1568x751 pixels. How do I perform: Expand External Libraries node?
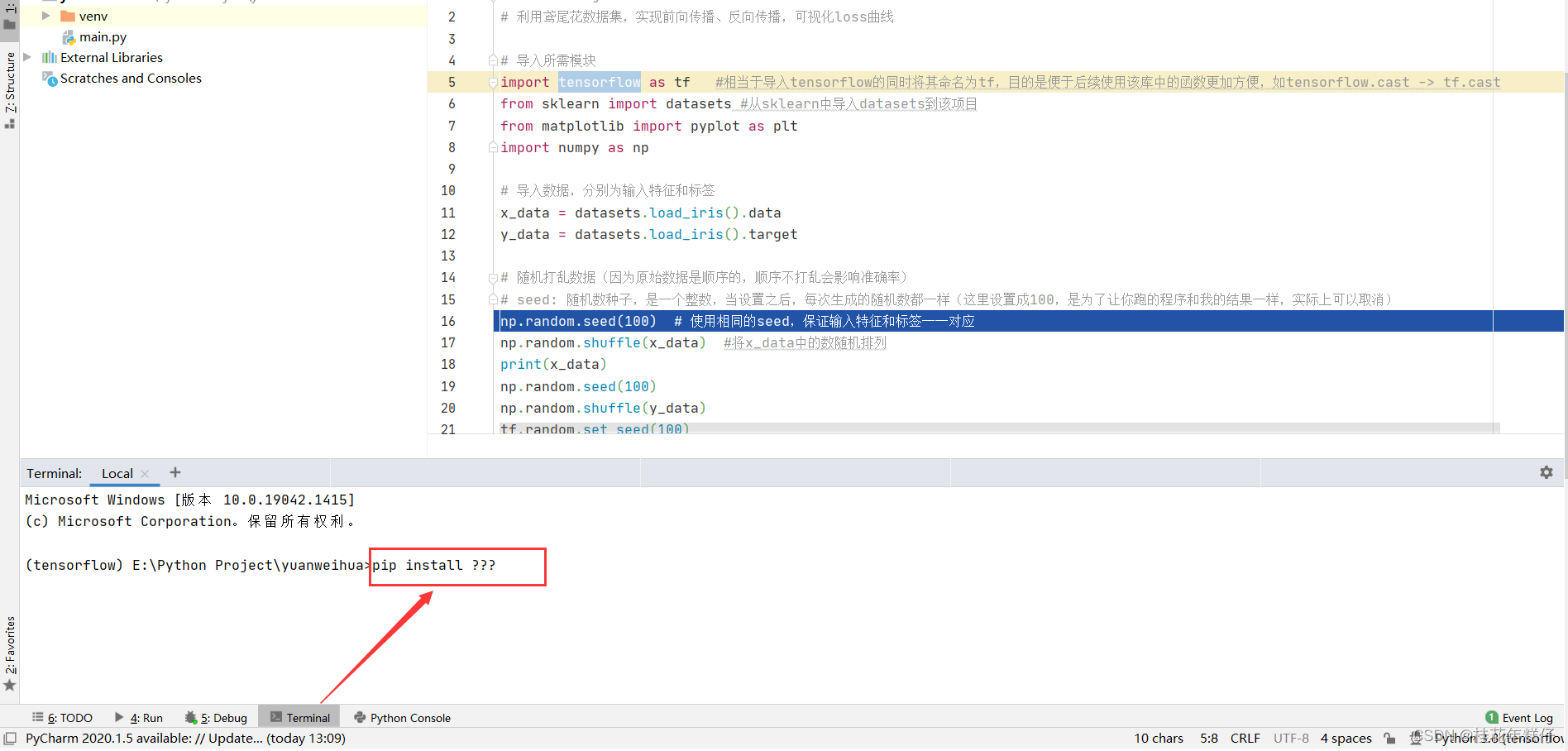tap(26, 57)
